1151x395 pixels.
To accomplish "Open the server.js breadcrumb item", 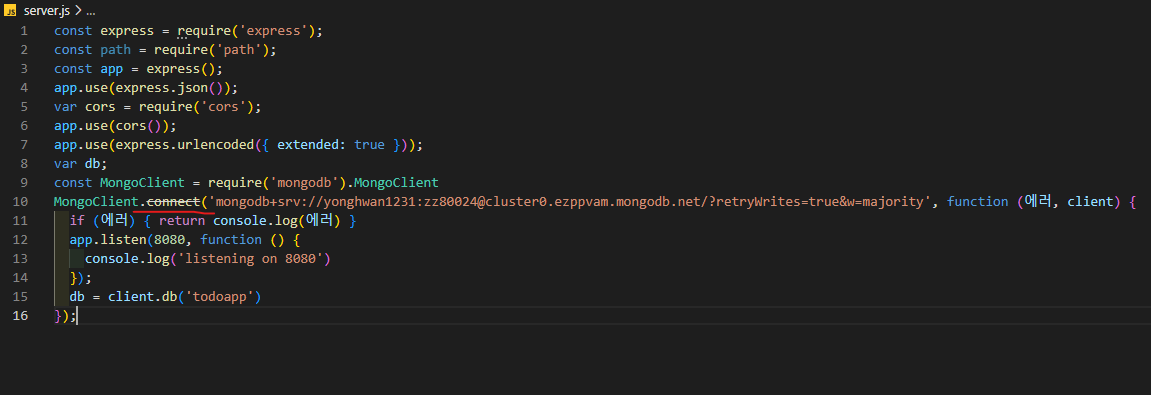I will tap(47, 12).
